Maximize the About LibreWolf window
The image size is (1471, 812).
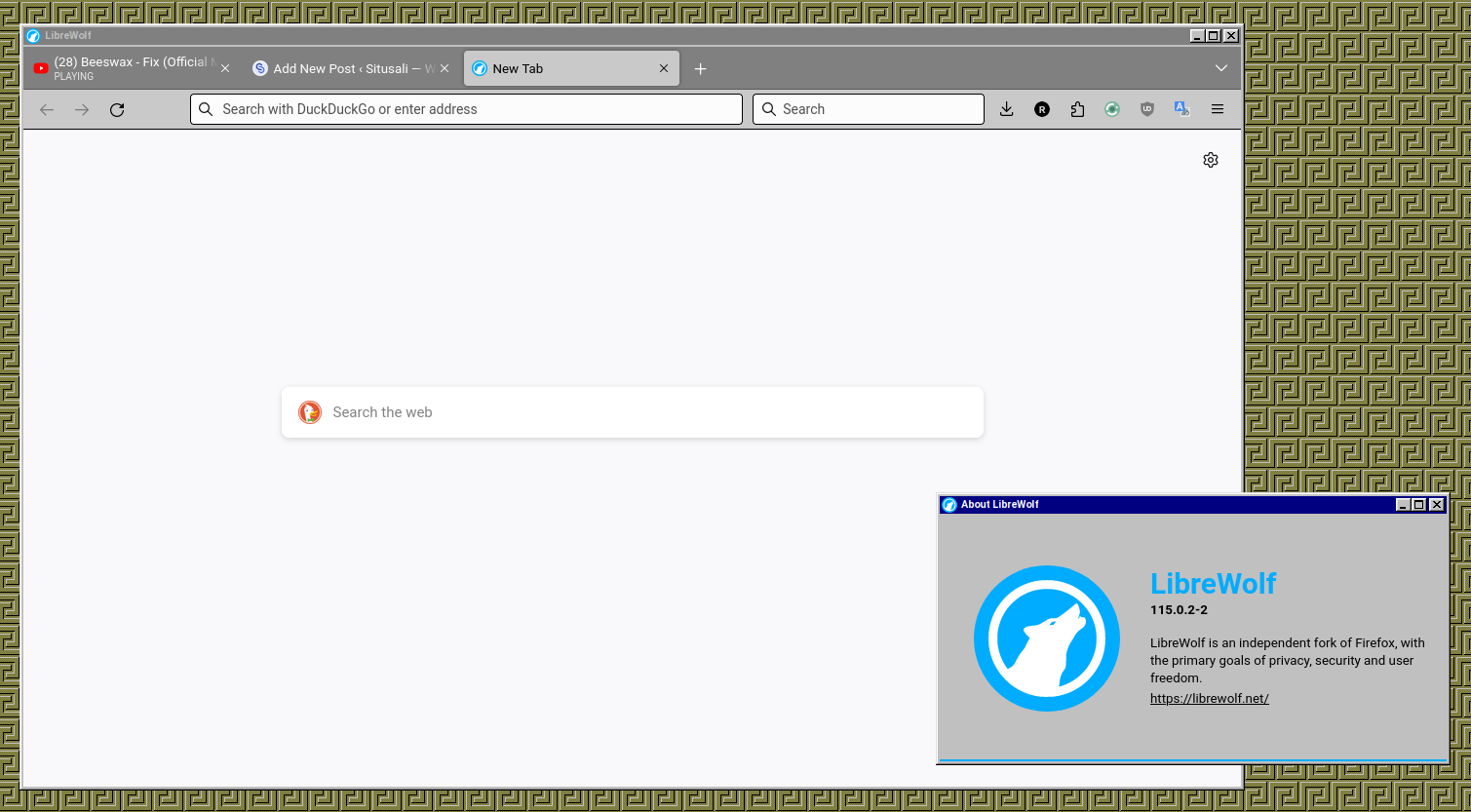pos(1419,504)
